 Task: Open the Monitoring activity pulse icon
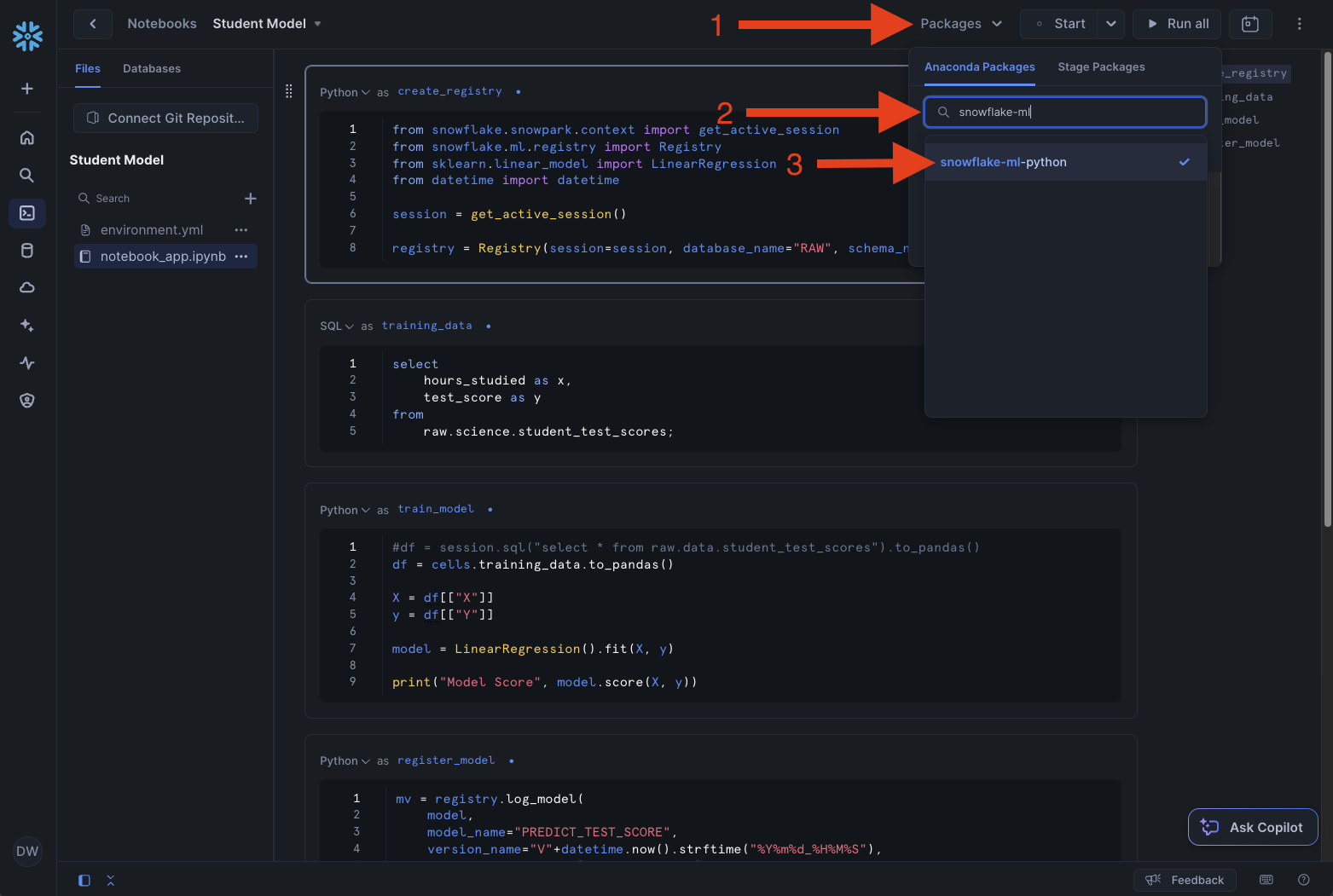coord(27,362)
